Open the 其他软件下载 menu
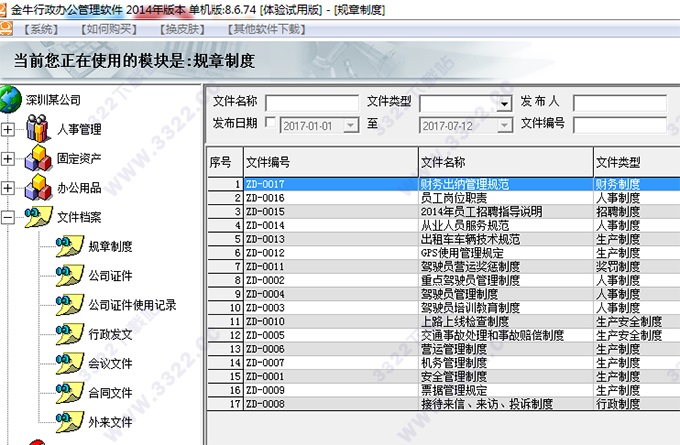Screen dimensions: 680x445 [266, 29]
